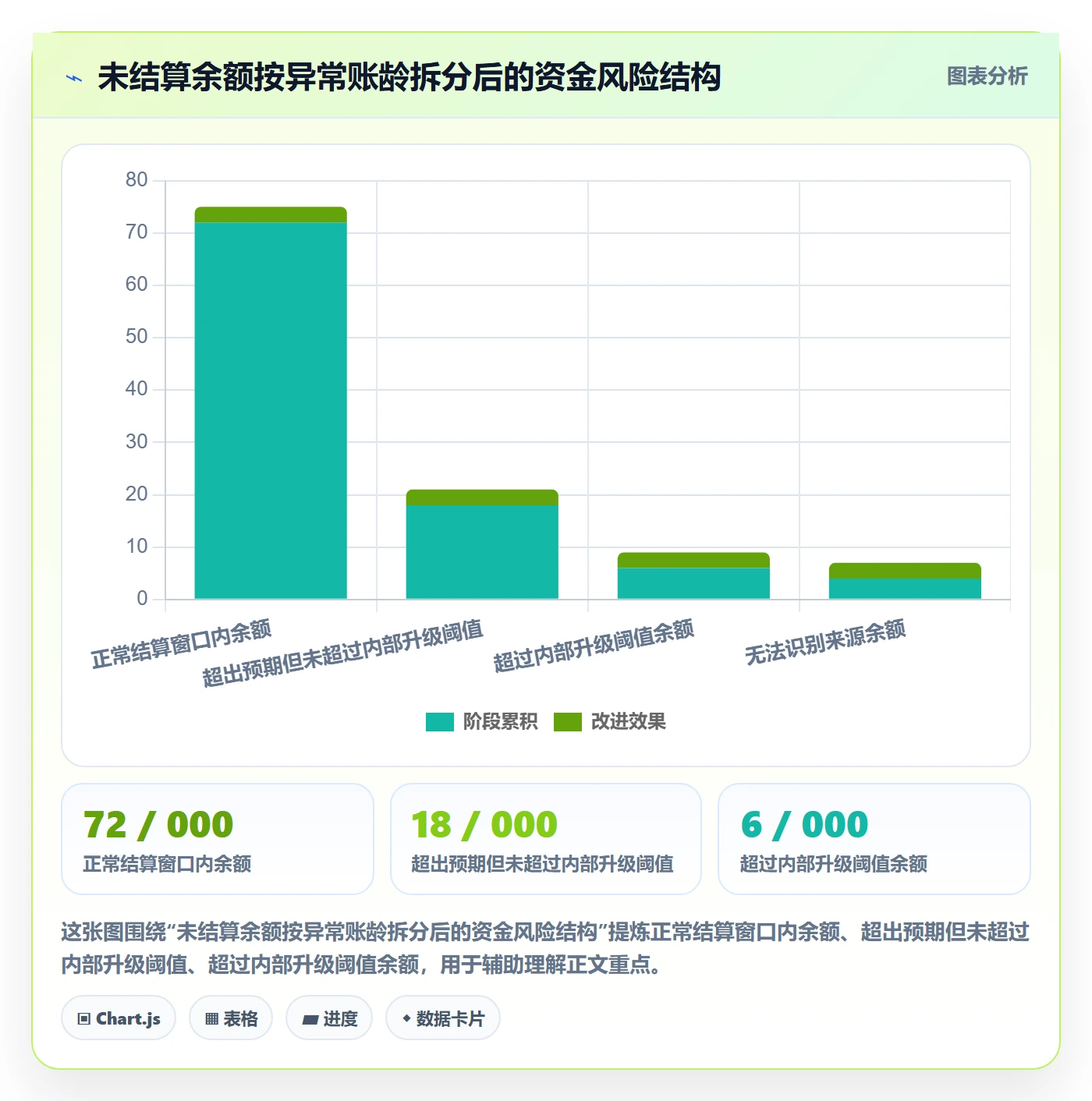Click the green top segment of 正常结算窗口内余额 bar
Image resolution: width=1092 pixels, height=1101 pixels.
[x=271, y=215]
